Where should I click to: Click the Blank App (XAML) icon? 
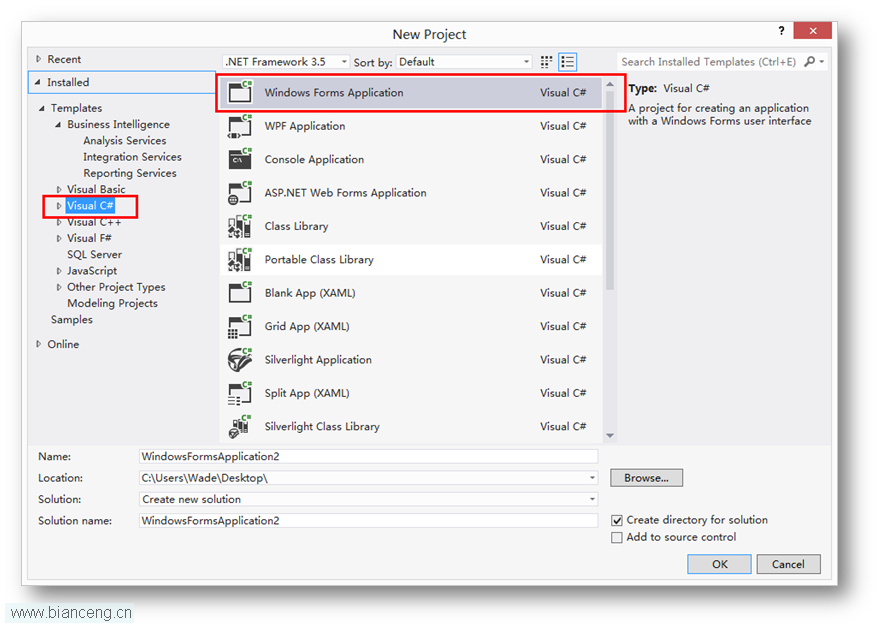coord(240,292)
